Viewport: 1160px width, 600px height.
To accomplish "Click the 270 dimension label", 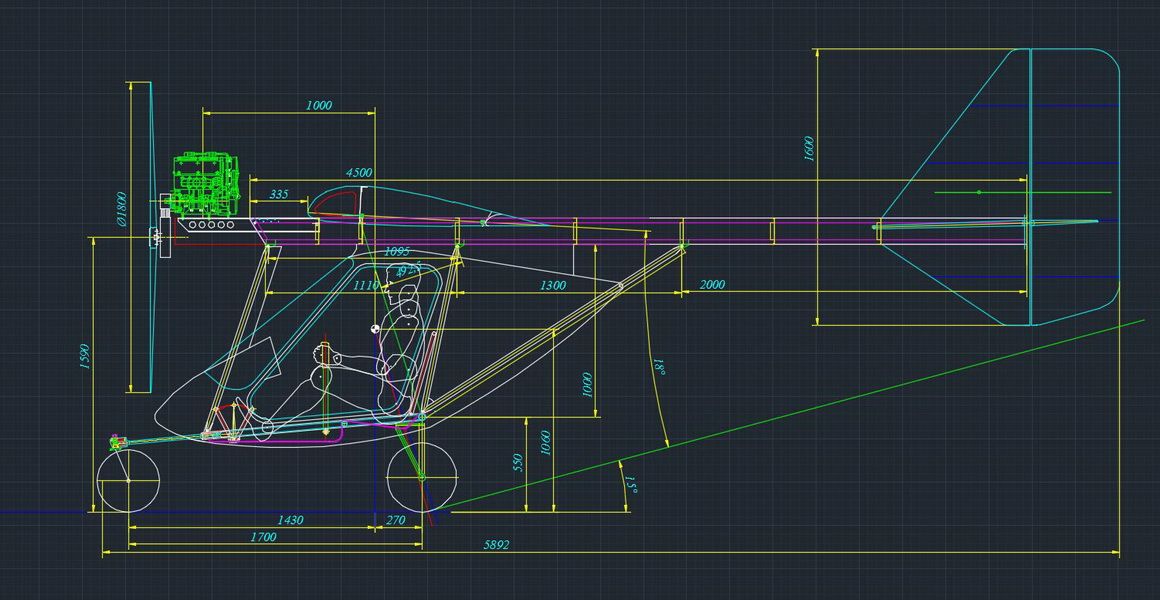I will [395, 520].
